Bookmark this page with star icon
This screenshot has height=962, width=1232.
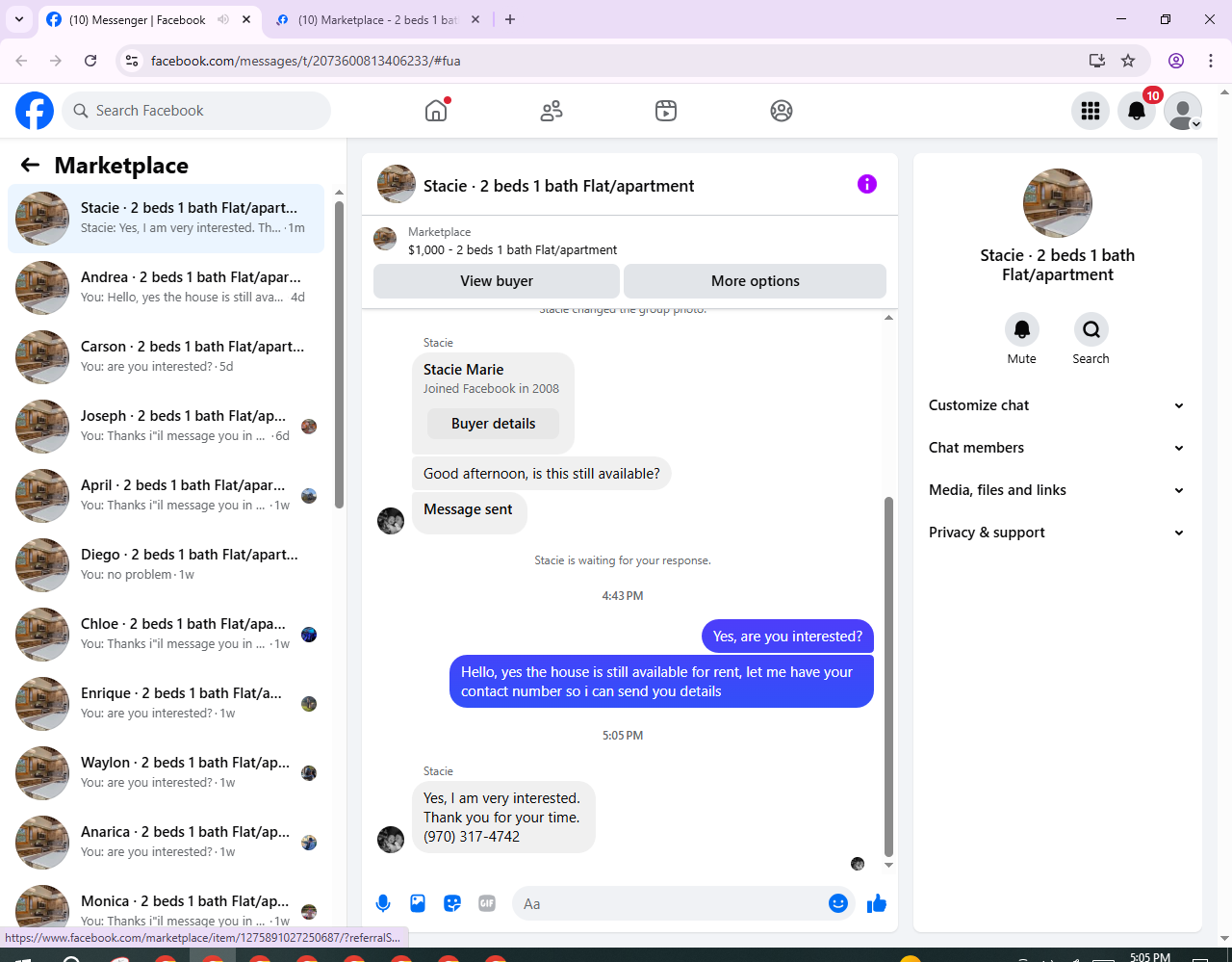pos(1128,61)
